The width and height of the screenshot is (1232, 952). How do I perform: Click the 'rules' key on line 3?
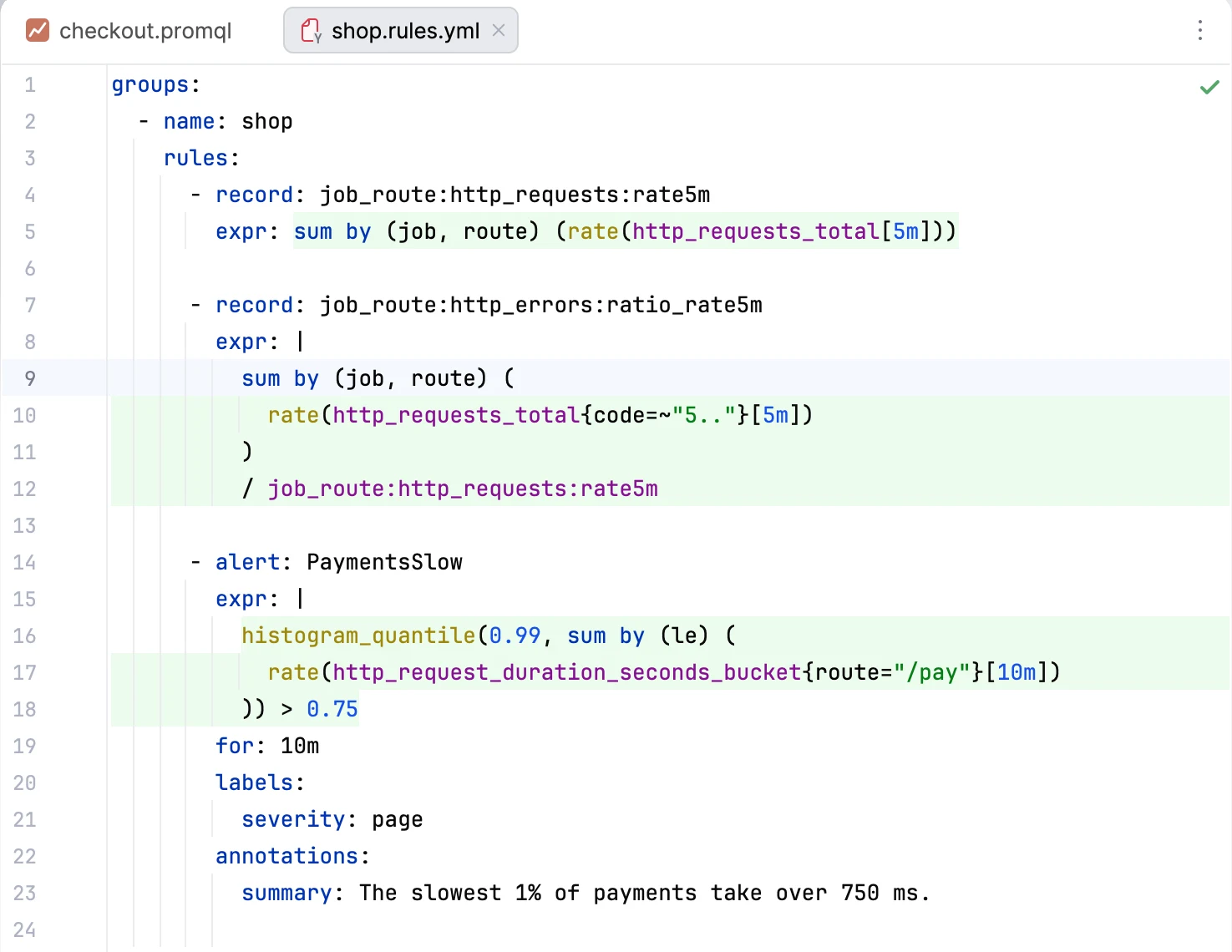[x=196, y=158]
